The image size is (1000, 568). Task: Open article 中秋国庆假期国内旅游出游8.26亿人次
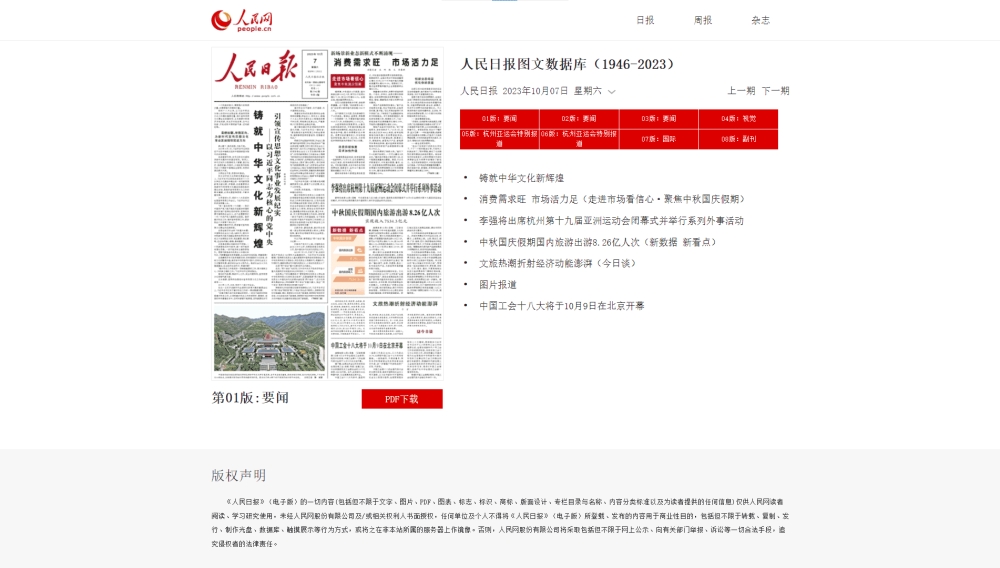click(x=598, y=242)
